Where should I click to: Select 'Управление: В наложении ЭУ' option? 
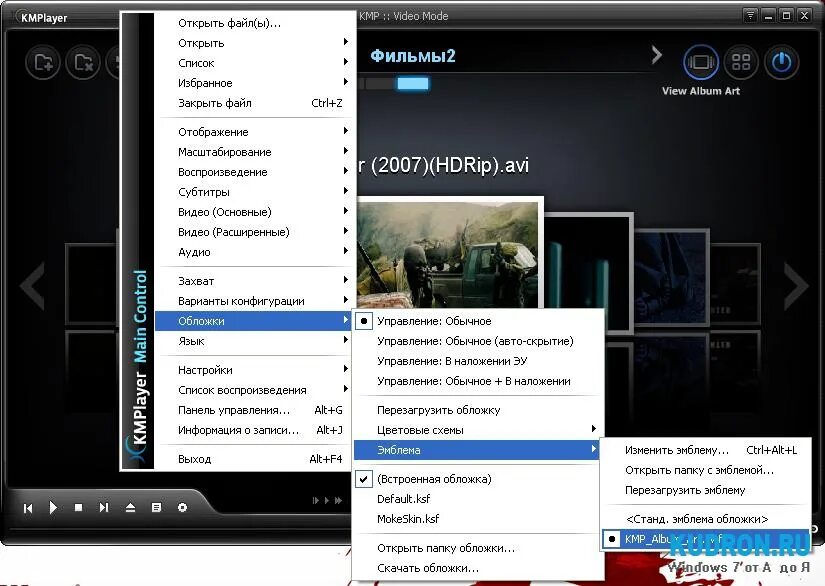click(478, 361)
